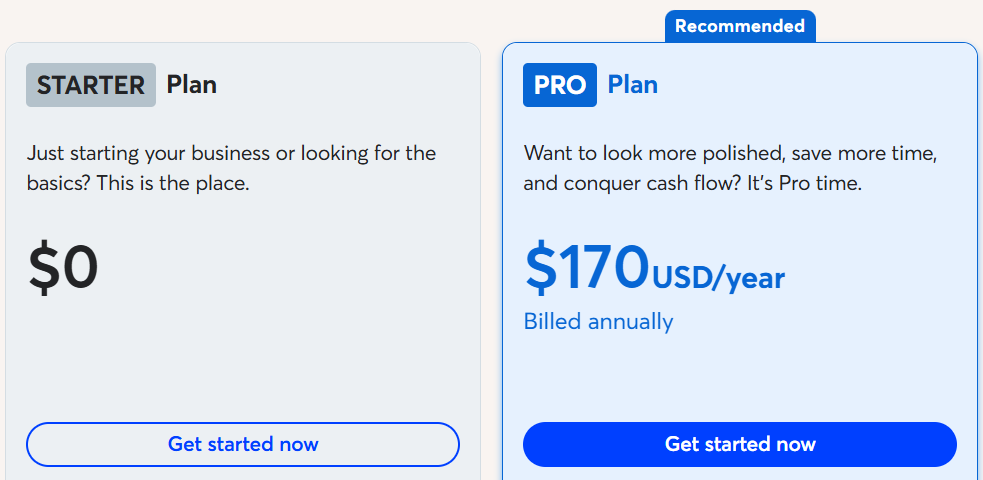This screenshot has height=480, width=983.
Task: Click the Recommended badge above Pro plan
Action: coord(740,26)
